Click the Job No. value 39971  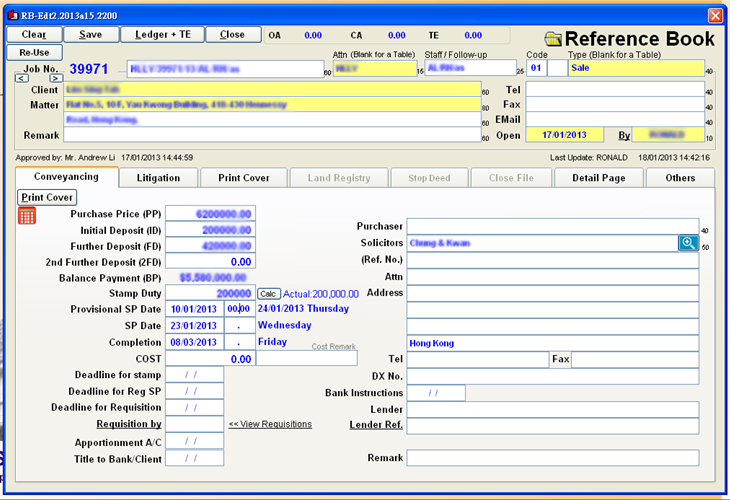pos(89,69)
